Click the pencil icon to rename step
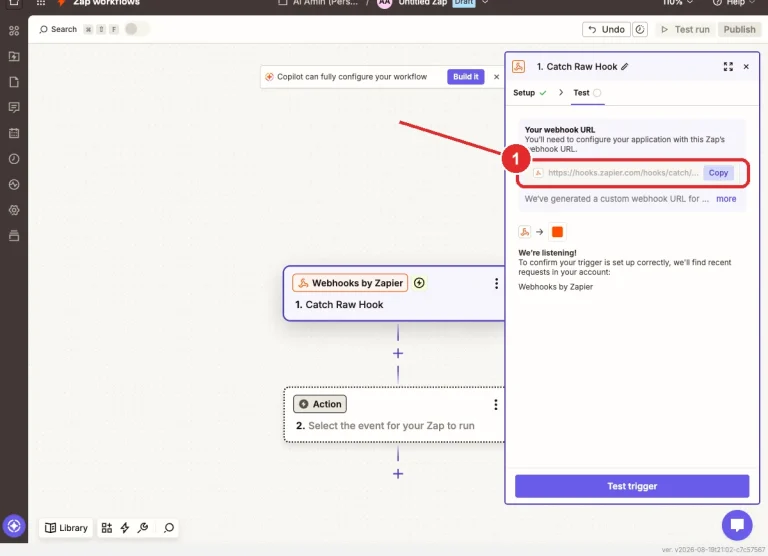Viewport: 768px width, 556px height. [x=624, y=67]
